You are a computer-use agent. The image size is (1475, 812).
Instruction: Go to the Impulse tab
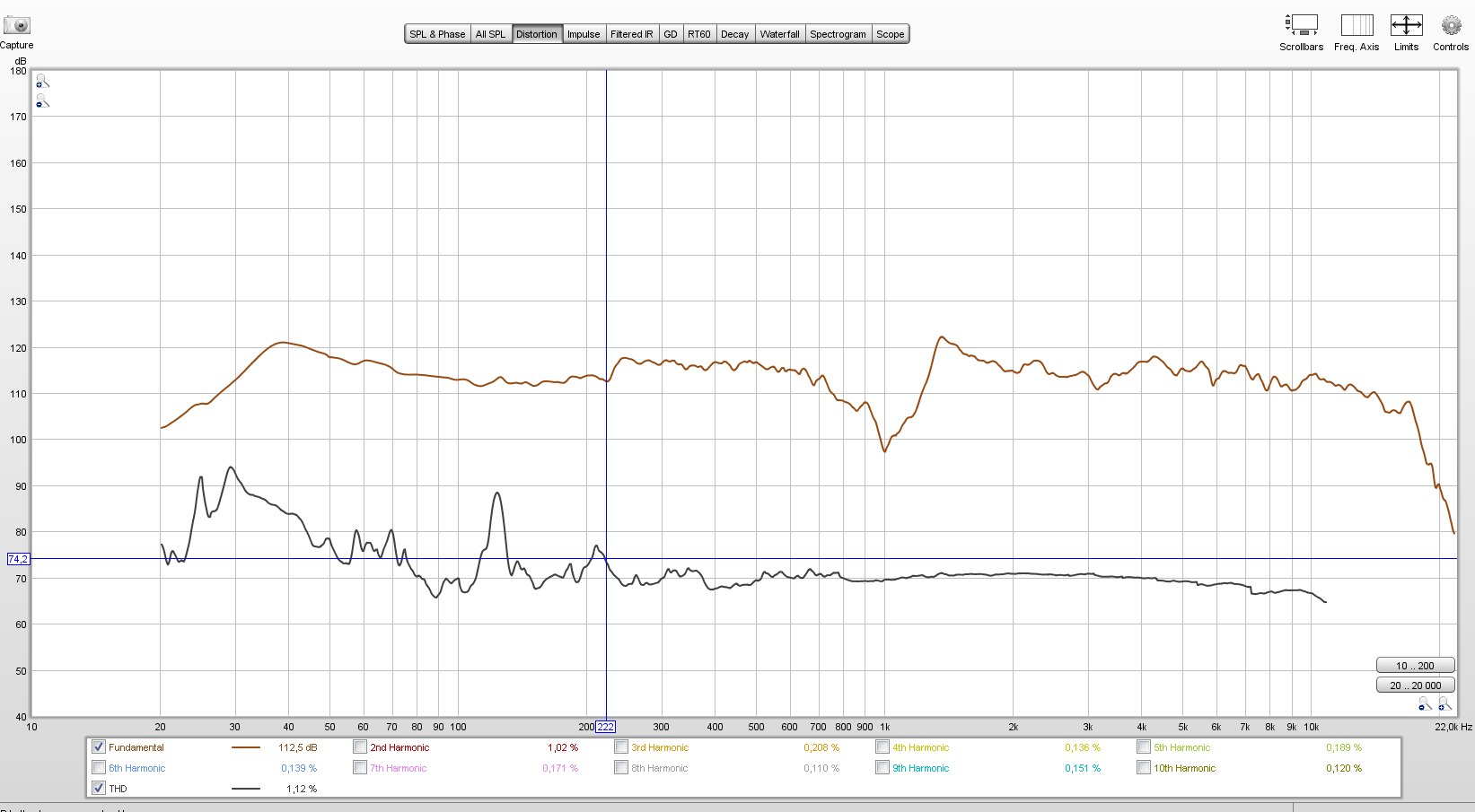(584, 34)
